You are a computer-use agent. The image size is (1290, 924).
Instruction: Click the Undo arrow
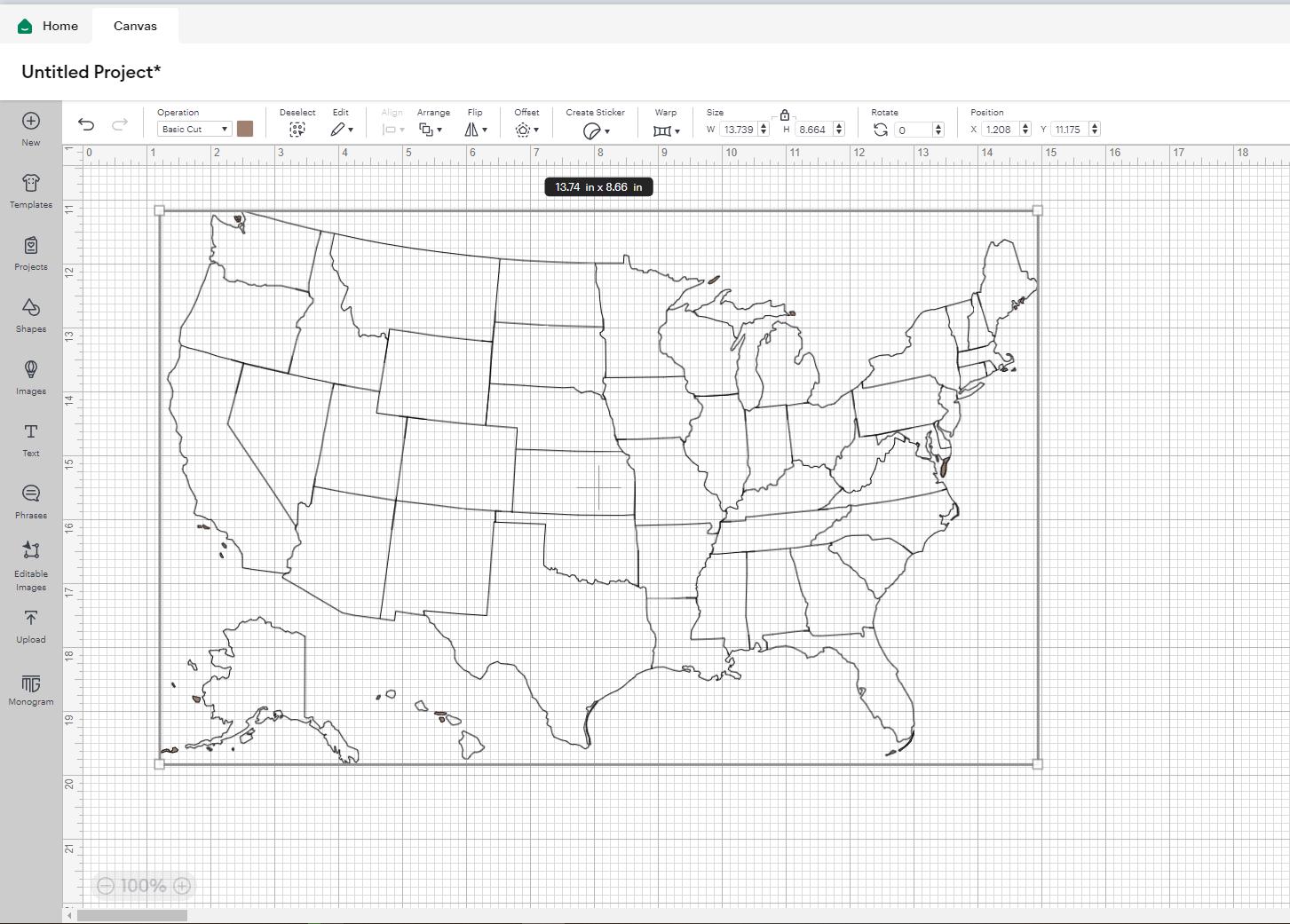coord(86,125)
